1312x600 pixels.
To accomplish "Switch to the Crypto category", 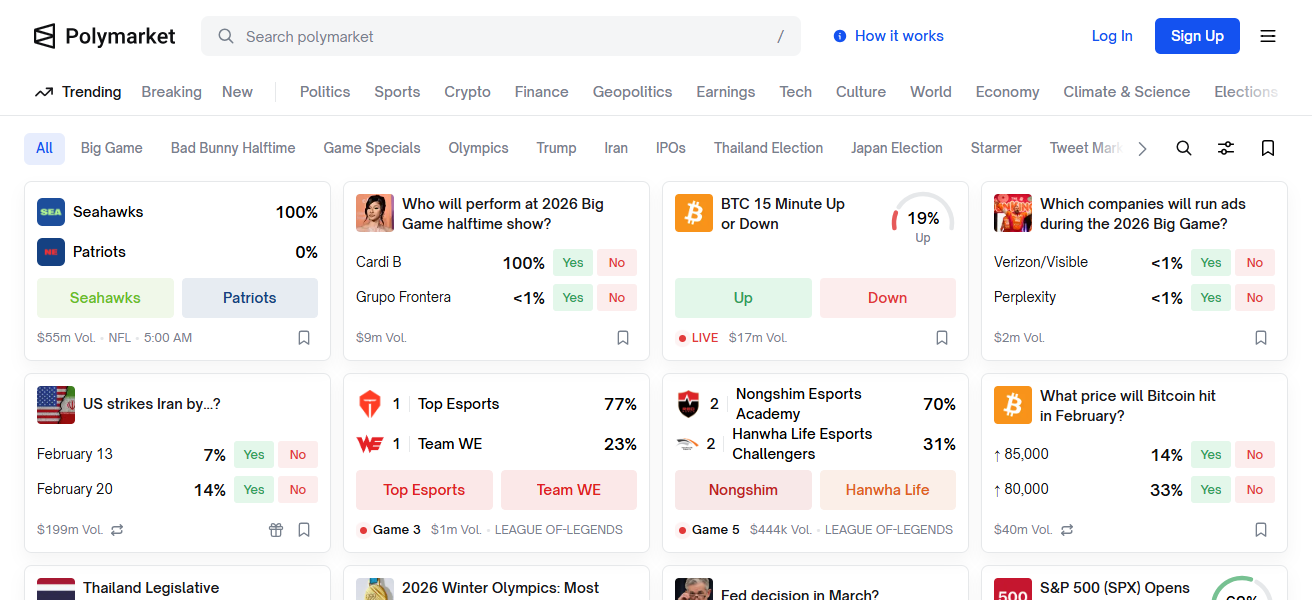I will 467,92.
